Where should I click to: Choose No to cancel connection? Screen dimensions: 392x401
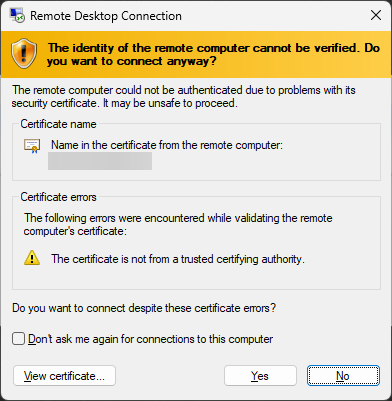coord(343,376)
